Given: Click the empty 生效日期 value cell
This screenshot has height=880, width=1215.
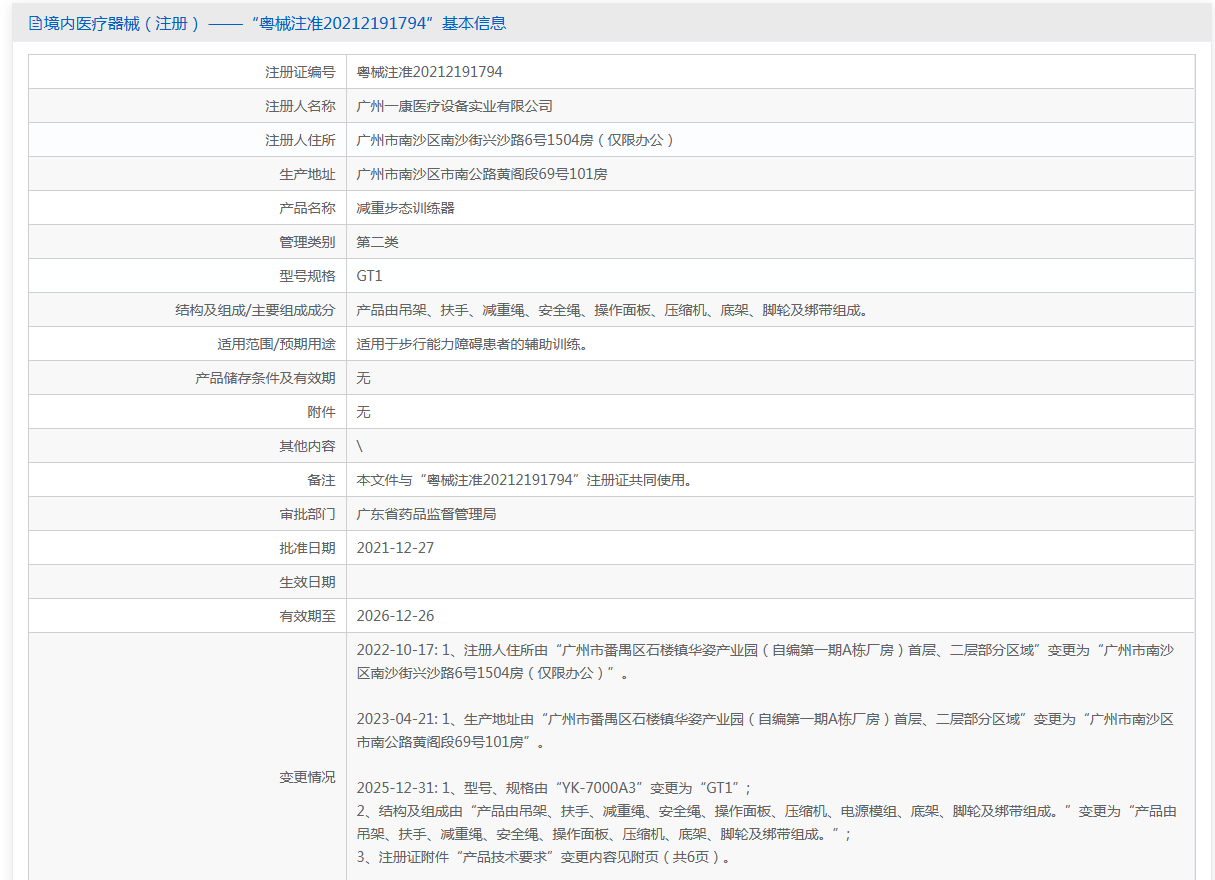Looking at the screenshot, I should point(770,582).
